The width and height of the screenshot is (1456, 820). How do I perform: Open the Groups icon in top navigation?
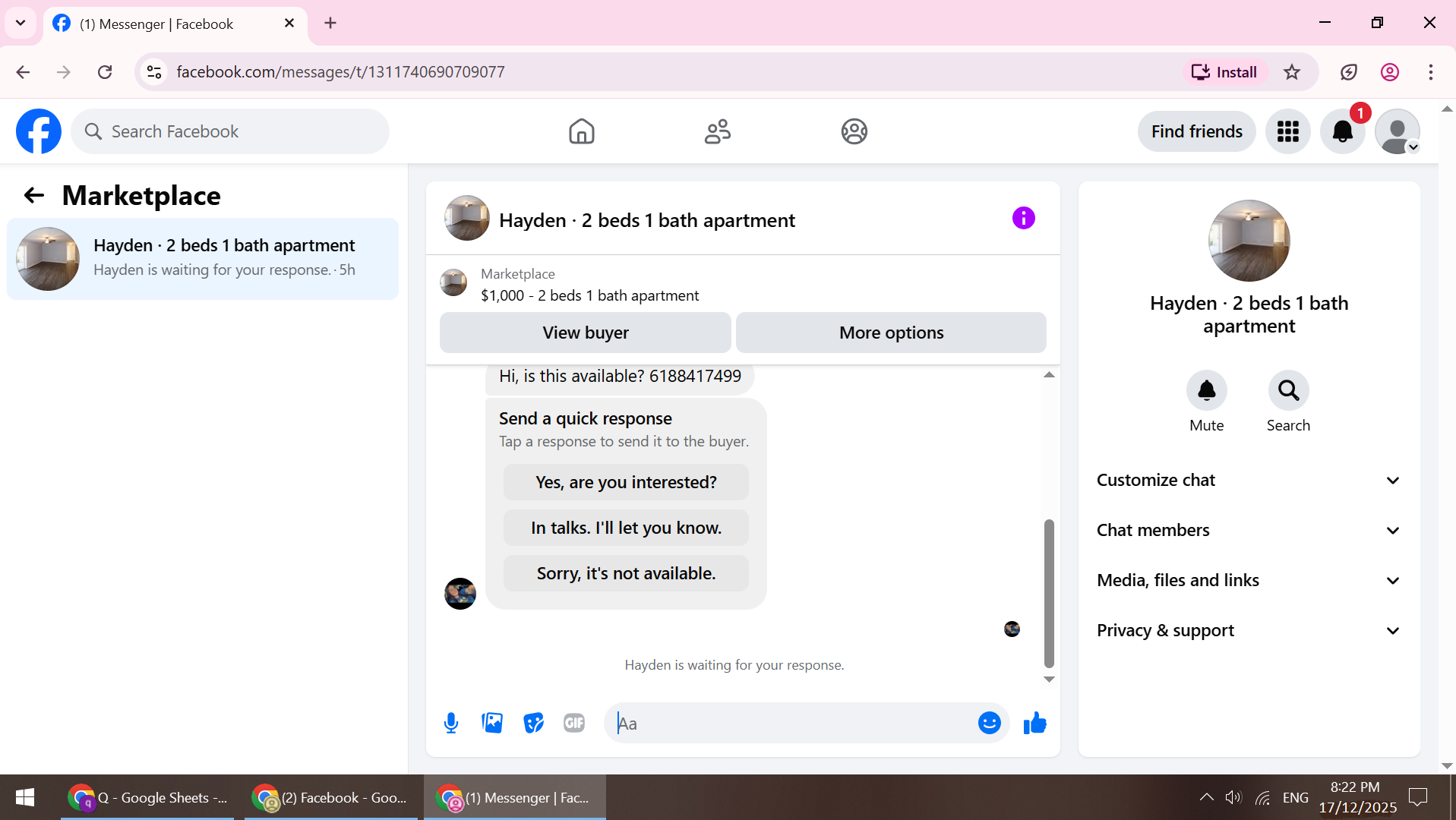[x=854, y=131]
